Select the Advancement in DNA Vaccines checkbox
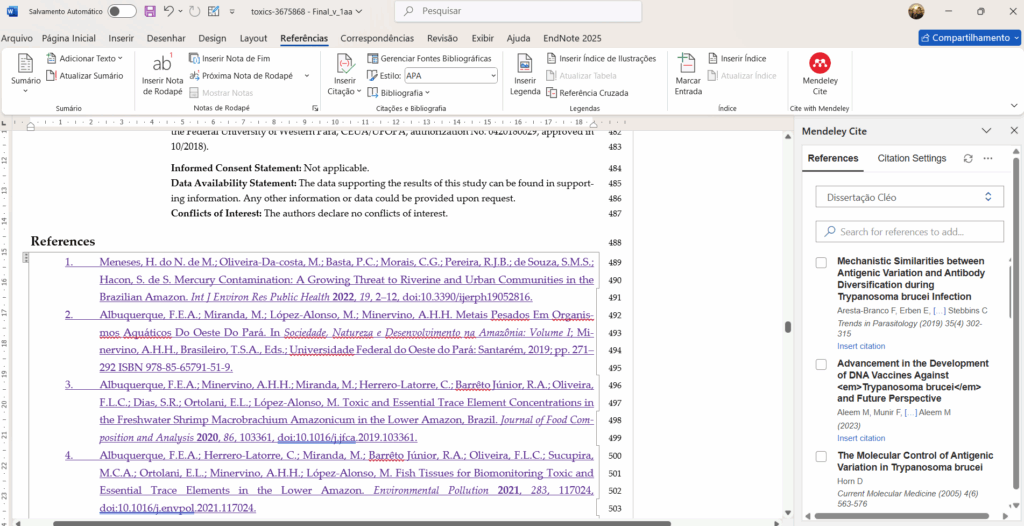The height and width of the screenshot is (526, 1024). (x=821, y=365)
